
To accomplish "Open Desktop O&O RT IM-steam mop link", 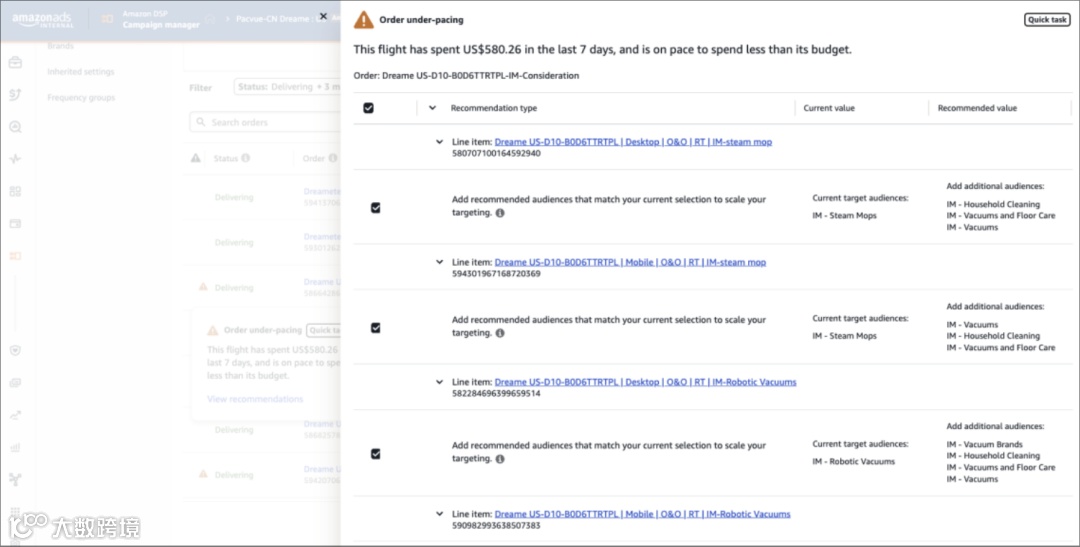I will (x=633, y=142).
